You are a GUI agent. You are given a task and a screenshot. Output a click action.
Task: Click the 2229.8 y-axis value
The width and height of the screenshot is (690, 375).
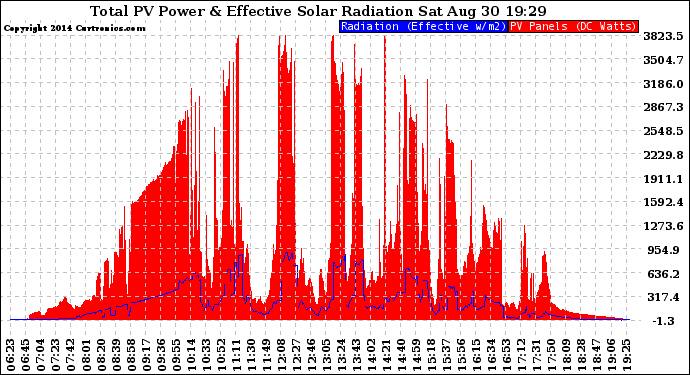(663, 155)
